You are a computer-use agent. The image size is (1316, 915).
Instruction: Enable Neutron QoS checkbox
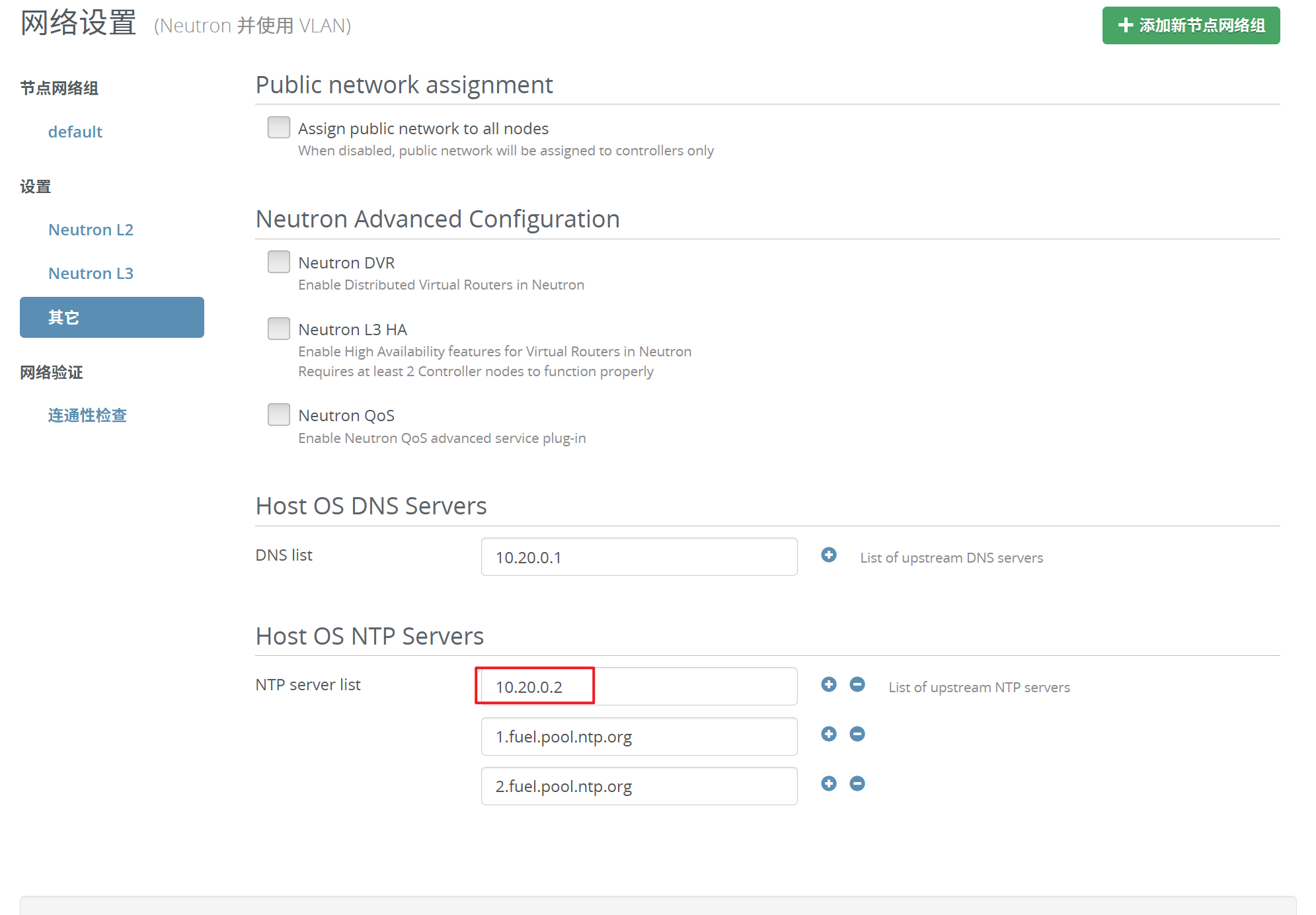point(279,415)
